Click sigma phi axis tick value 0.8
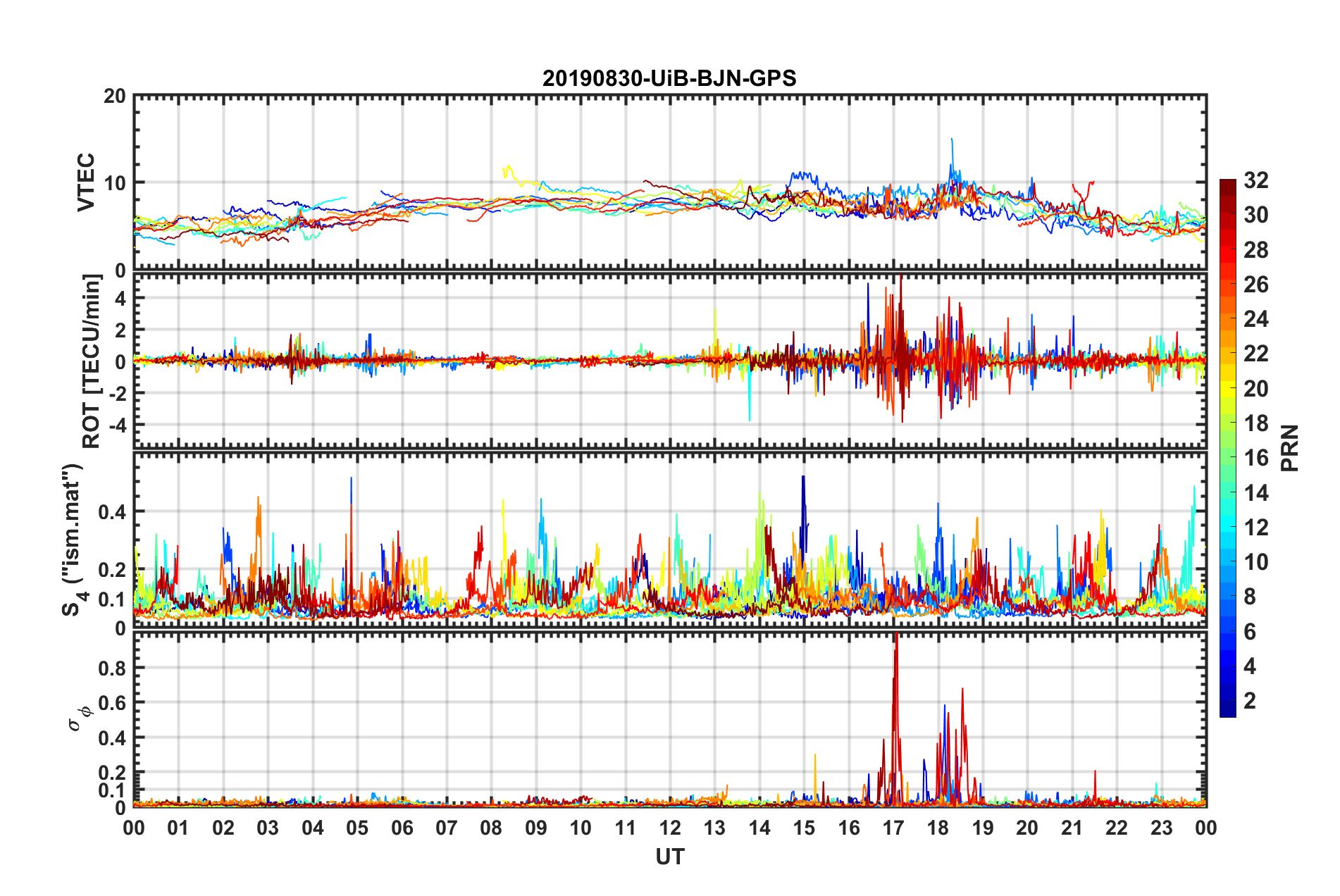 [112, 668]
